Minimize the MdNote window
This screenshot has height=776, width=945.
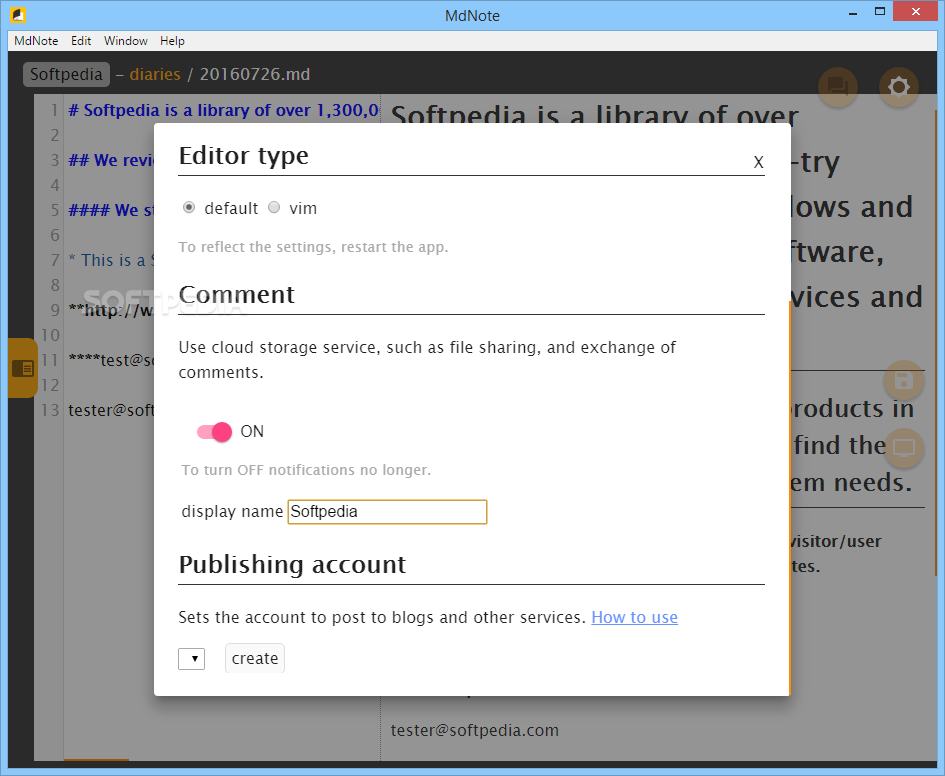[853, 13]
